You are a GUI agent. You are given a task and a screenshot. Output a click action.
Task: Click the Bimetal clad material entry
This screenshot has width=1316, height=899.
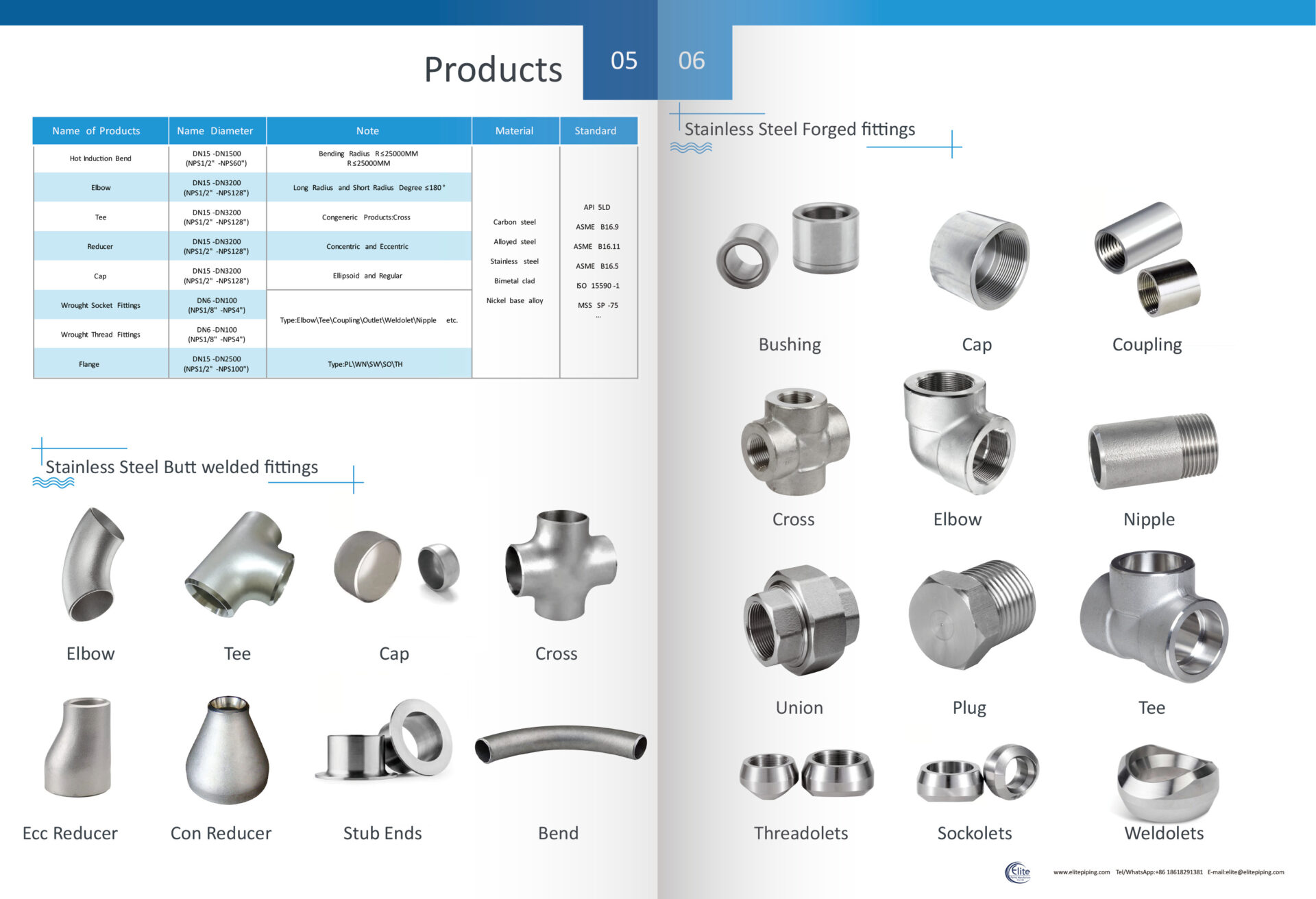coord(515,281)
